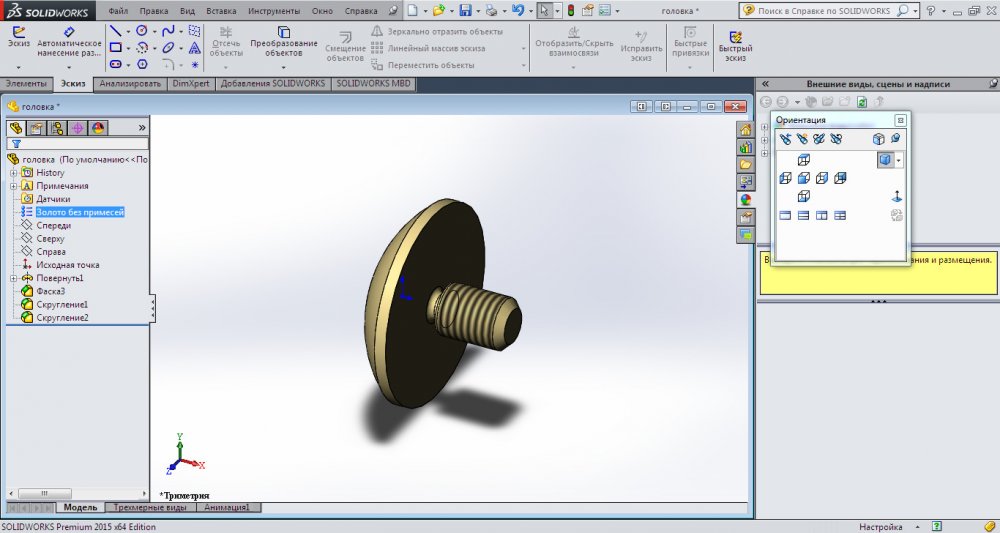Viewport: 1000px width, 533px height.
Task: Select the single viewport layout icon
Action: (785, 215)
